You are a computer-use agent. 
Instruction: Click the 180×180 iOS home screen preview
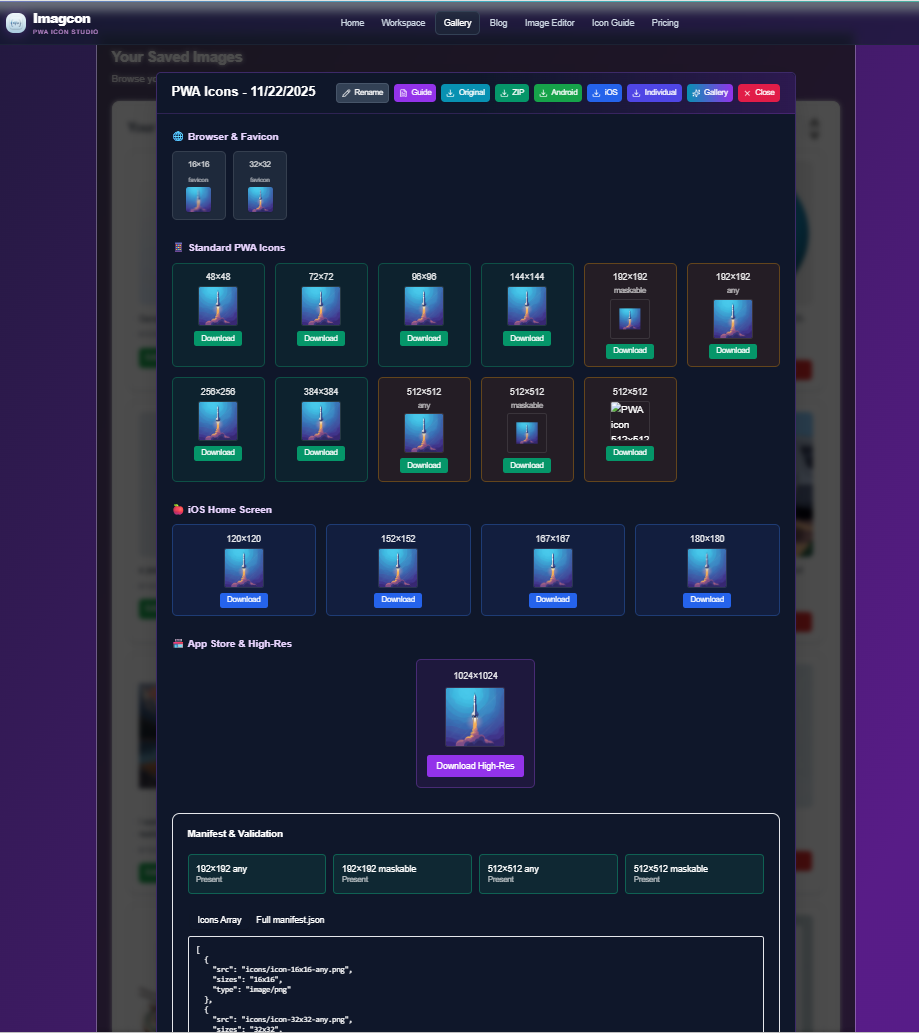707,566
